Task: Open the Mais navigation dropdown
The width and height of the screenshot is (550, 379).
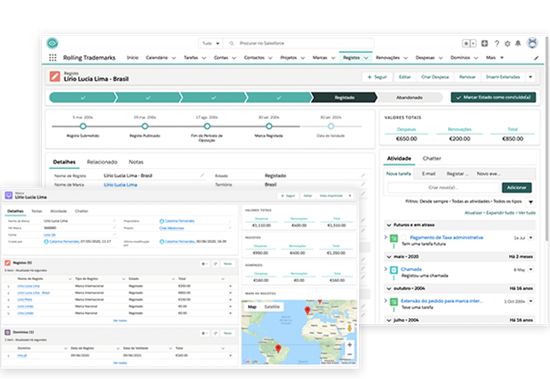Action: [x=495, y=58]
